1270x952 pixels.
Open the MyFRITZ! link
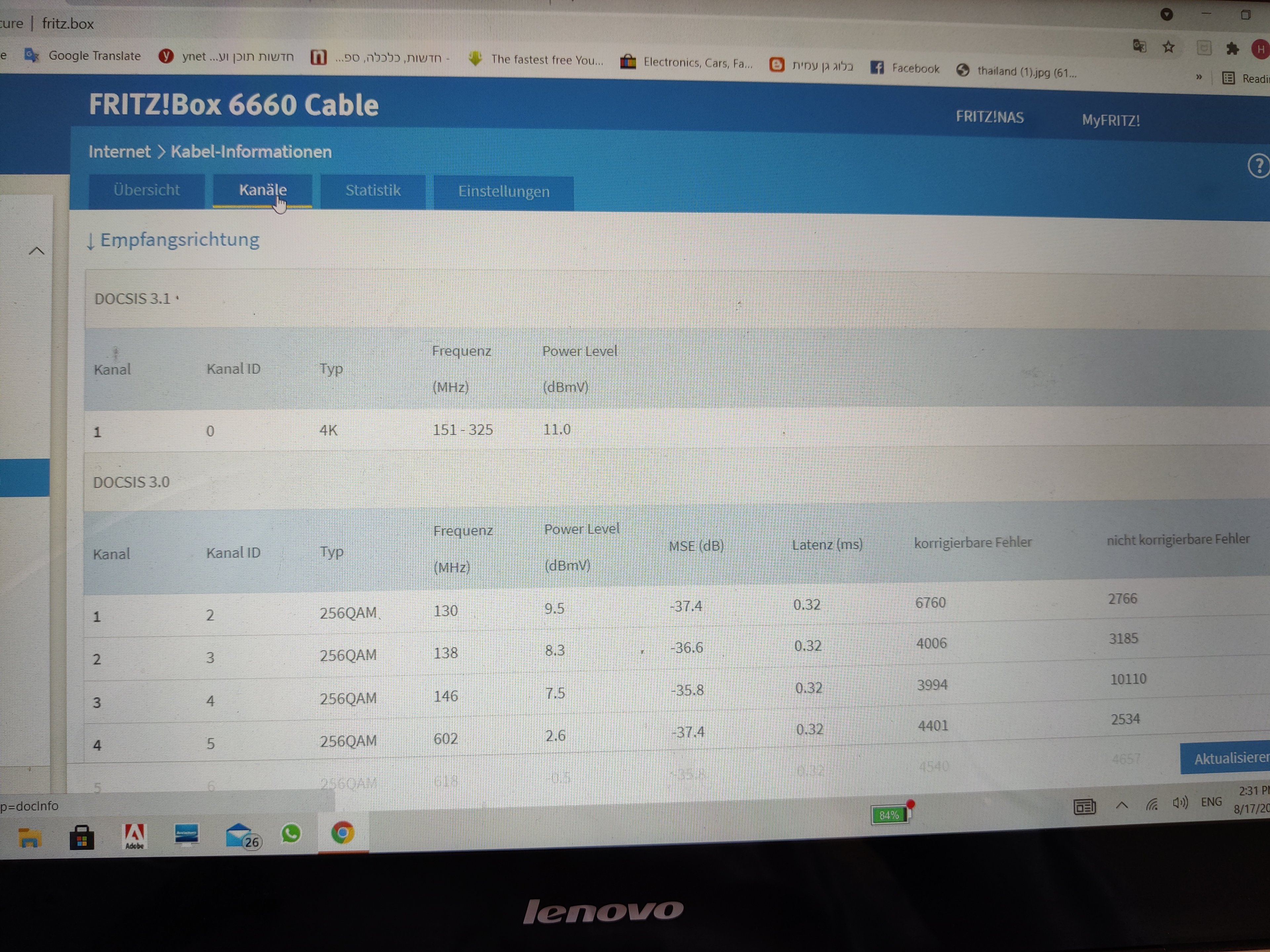tap(1110, 120)
